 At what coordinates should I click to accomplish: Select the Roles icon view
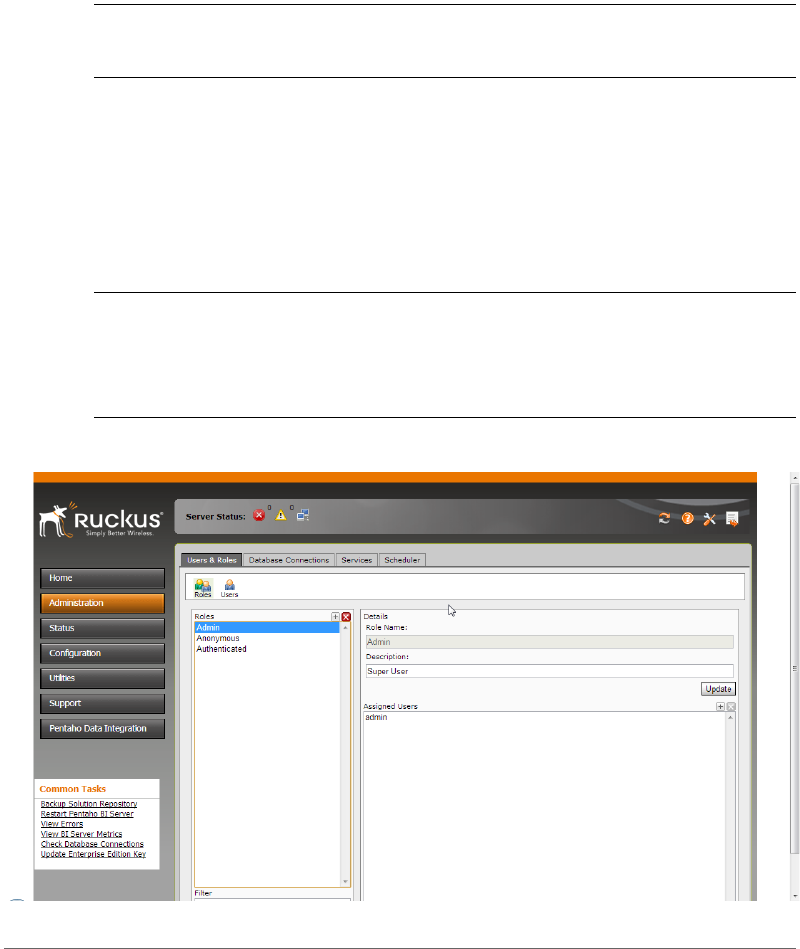coord(203,588)
